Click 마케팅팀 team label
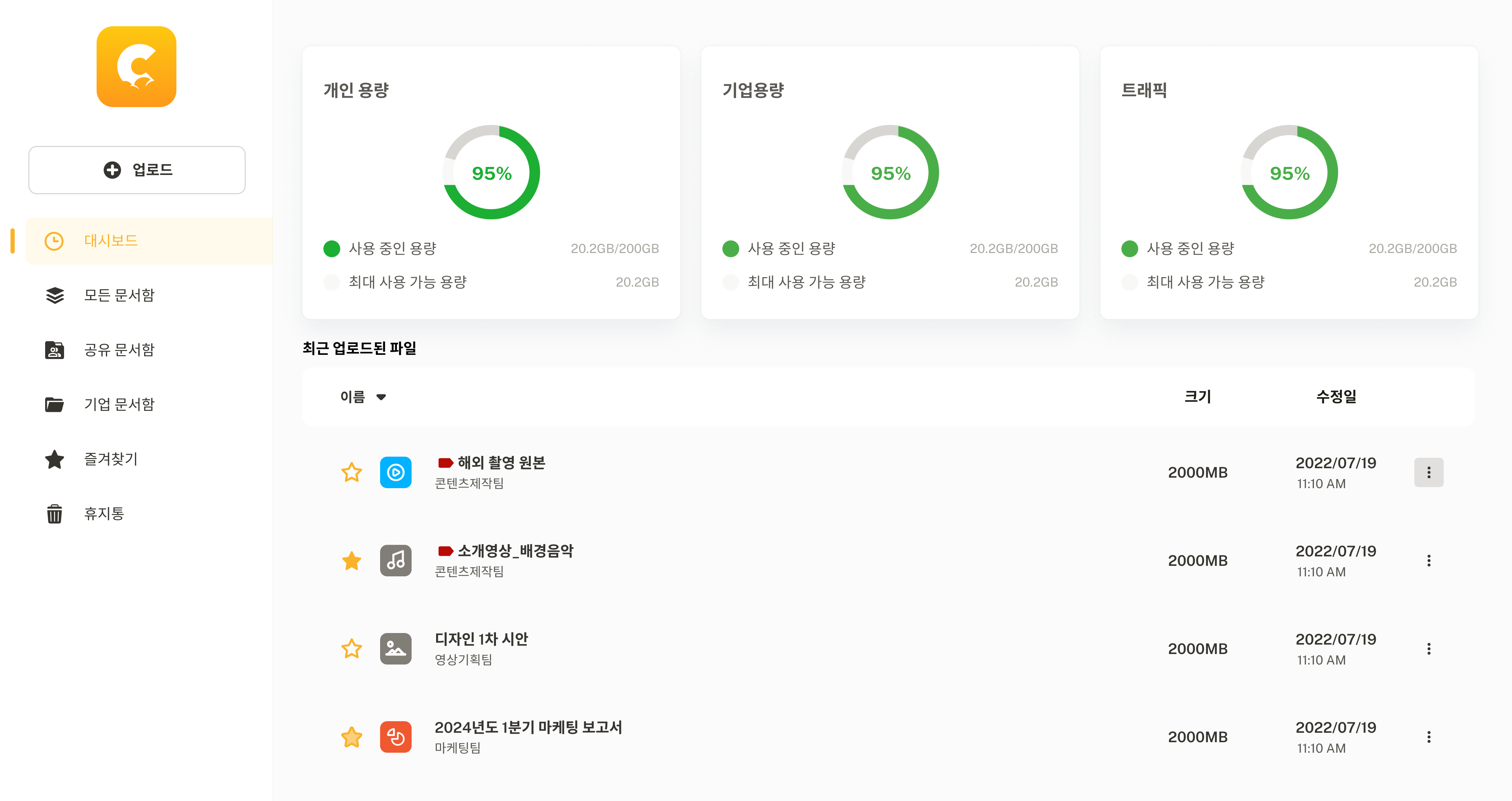Screen dimensions: 1512x801 point(457,748)
